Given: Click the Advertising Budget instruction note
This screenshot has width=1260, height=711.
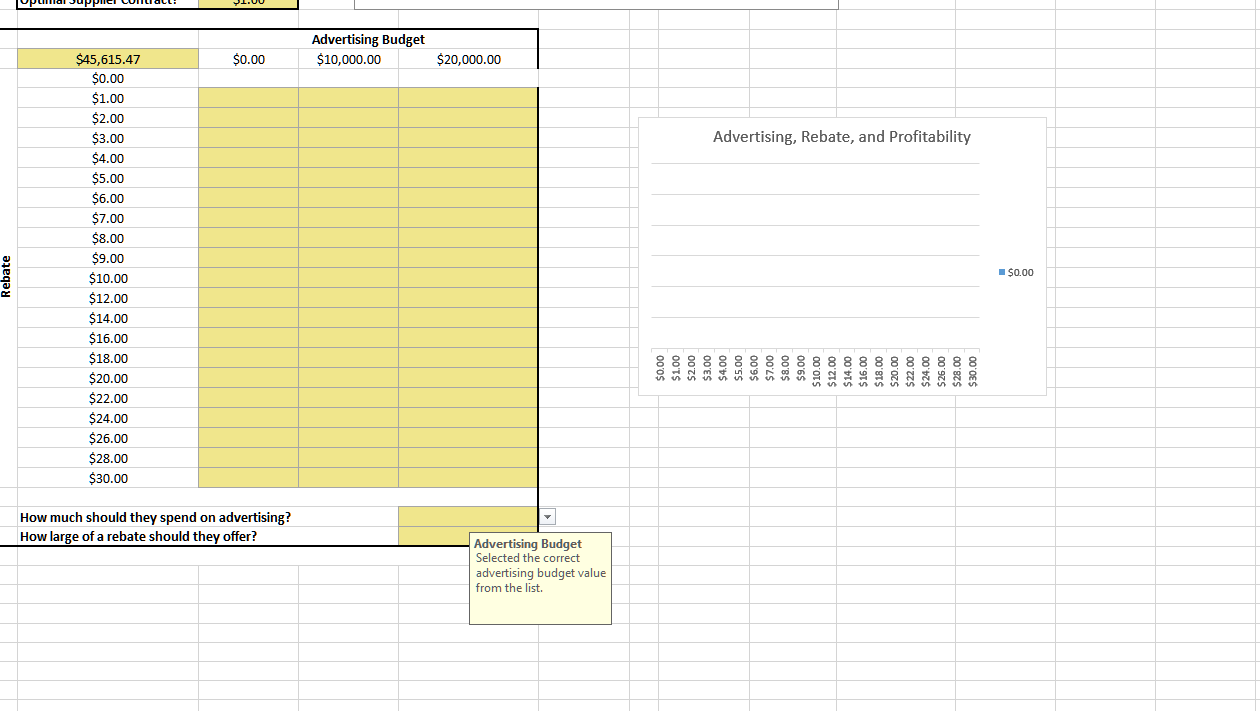Looking at the screenshot, I should pos(540,578).
